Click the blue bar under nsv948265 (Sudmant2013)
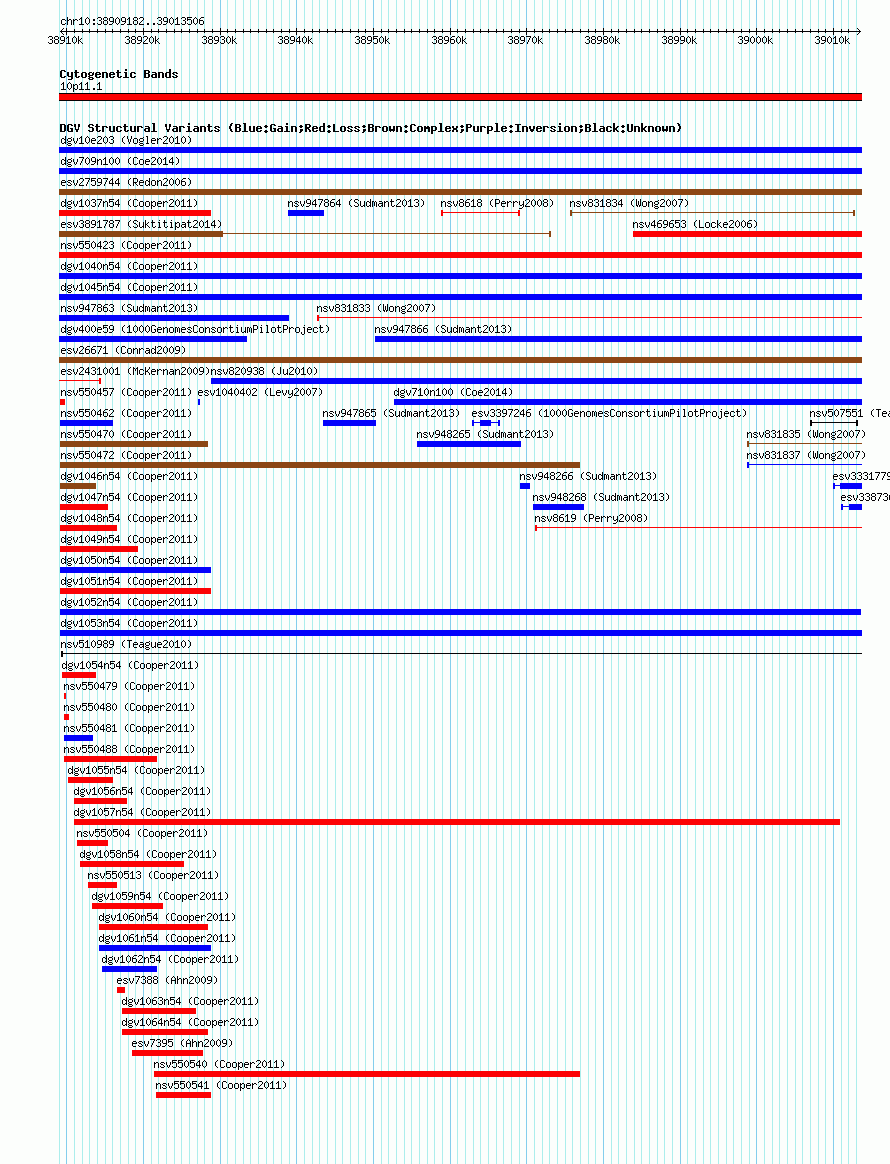Screen dimensions: 890x1164 [468, 444]
